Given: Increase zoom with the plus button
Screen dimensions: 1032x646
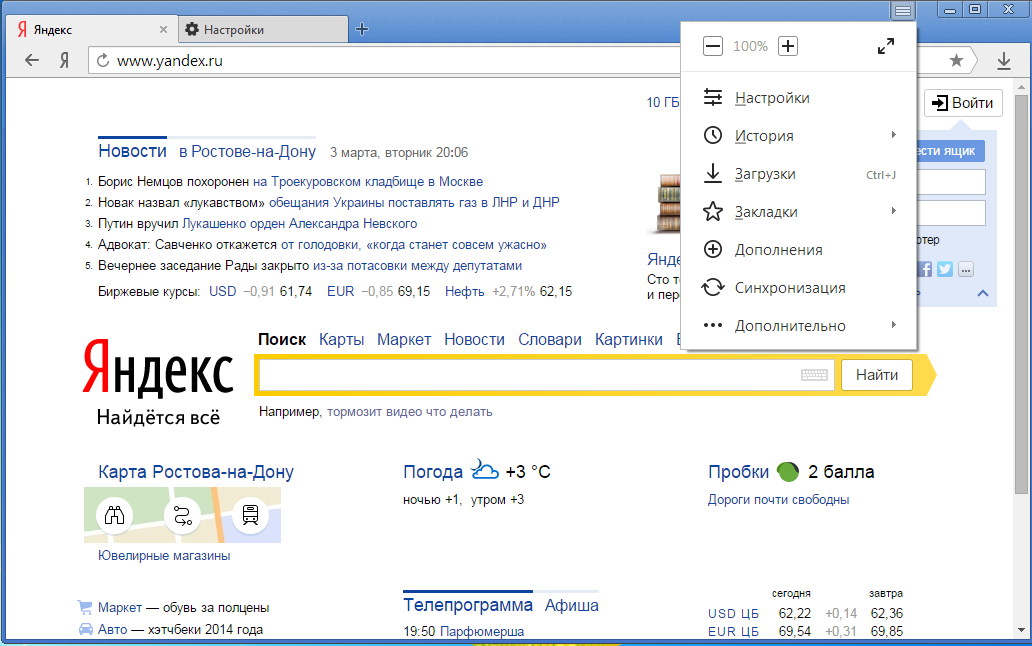Looking at the screenshot, I should 788,46.
